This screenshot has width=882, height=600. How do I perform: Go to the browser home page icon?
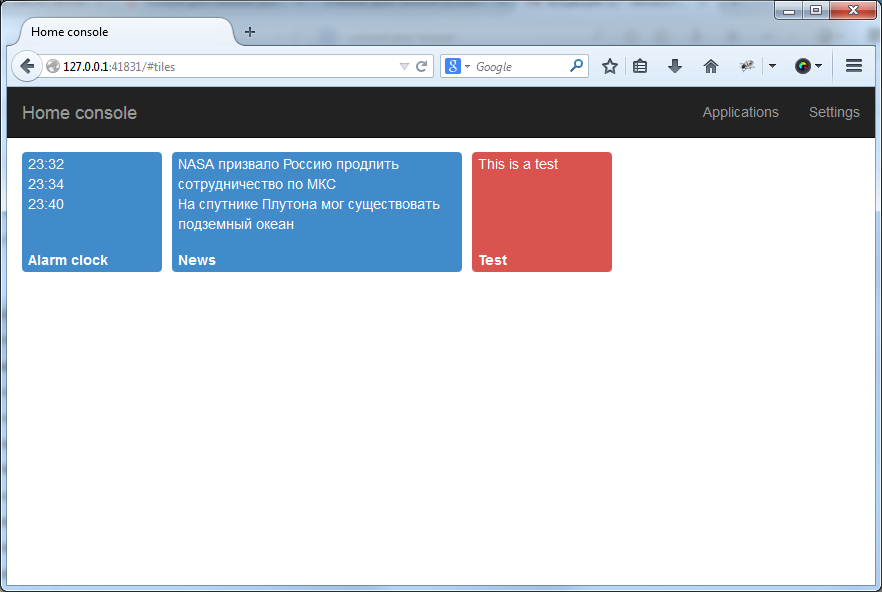coord(711,66)
